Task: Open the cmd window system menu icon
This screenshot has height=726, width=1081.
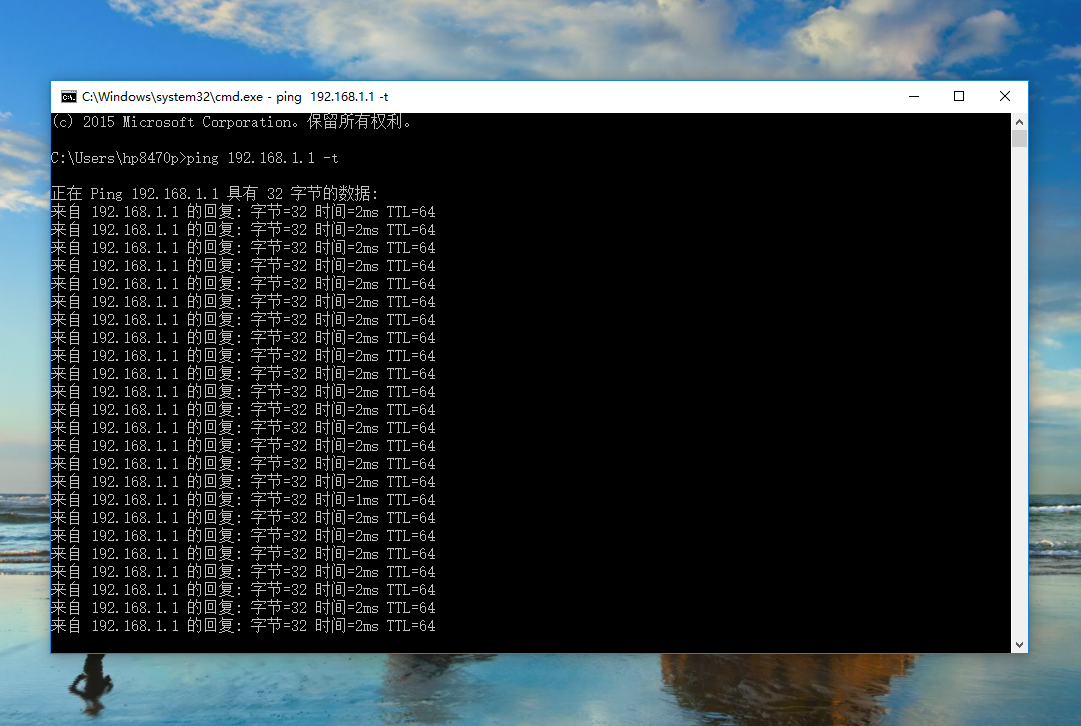Action: click(x=68, y=97)
